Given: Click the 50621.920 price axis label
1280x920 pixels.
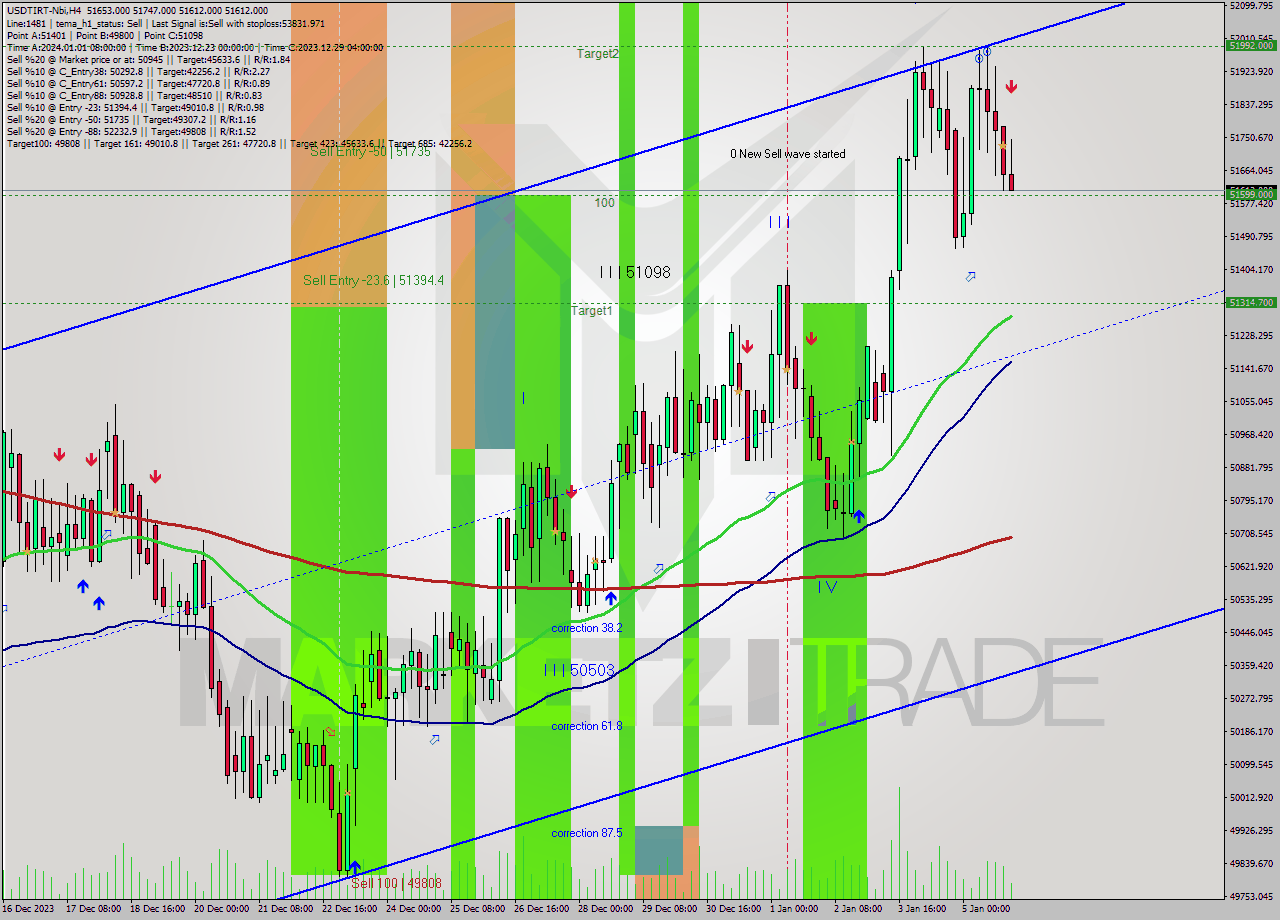Looking at the screenshot, I should click(x=1252, y=567).
